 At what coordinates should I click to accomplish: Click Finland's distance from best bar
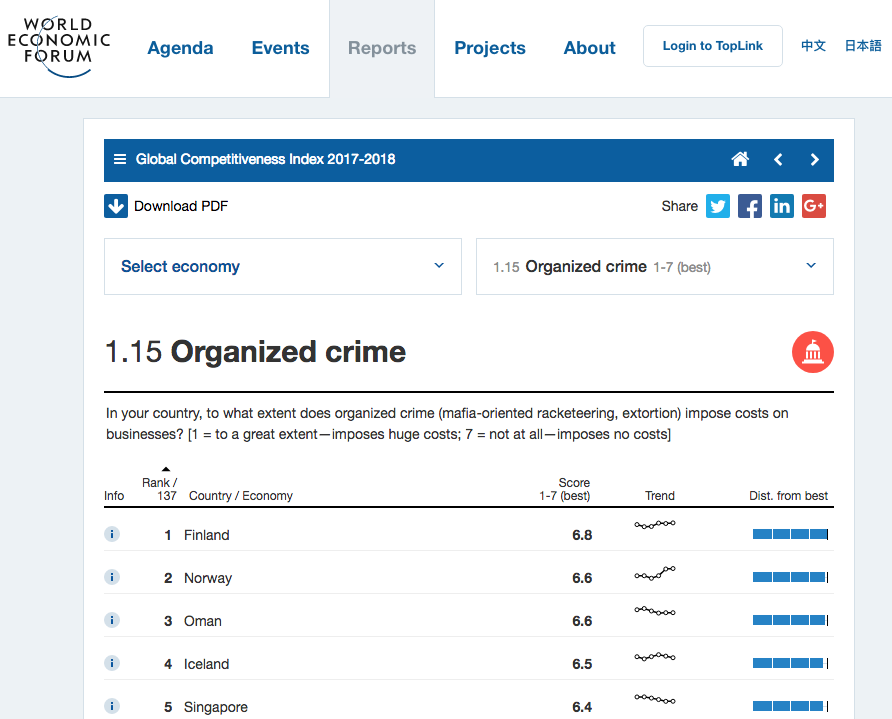click(790, 534)
